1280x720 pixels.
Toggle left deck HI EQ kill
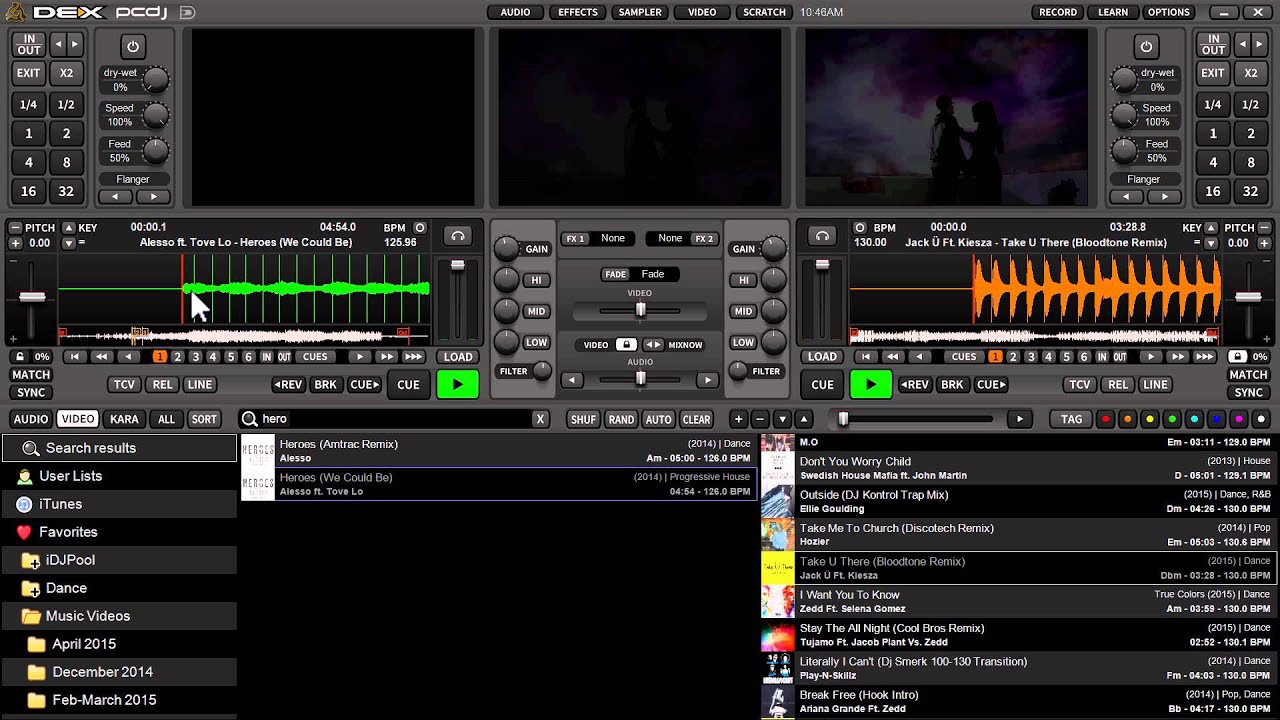pos(537,281)
